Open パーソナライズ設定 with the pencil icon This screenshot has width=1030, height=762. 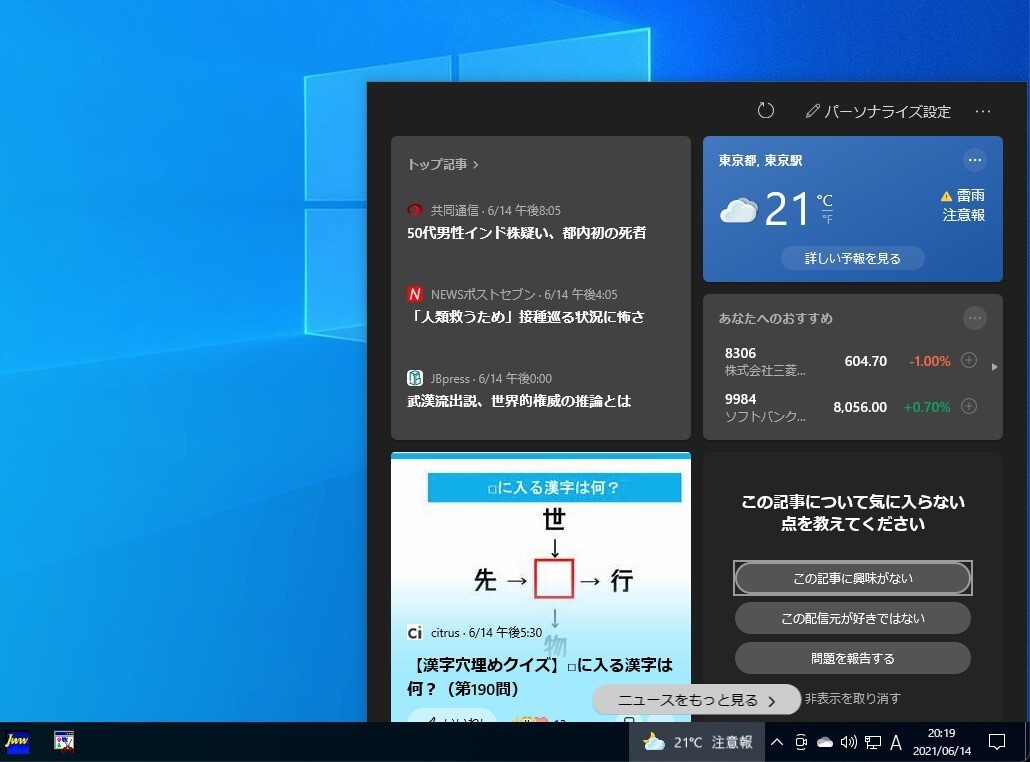coord(878,111)
